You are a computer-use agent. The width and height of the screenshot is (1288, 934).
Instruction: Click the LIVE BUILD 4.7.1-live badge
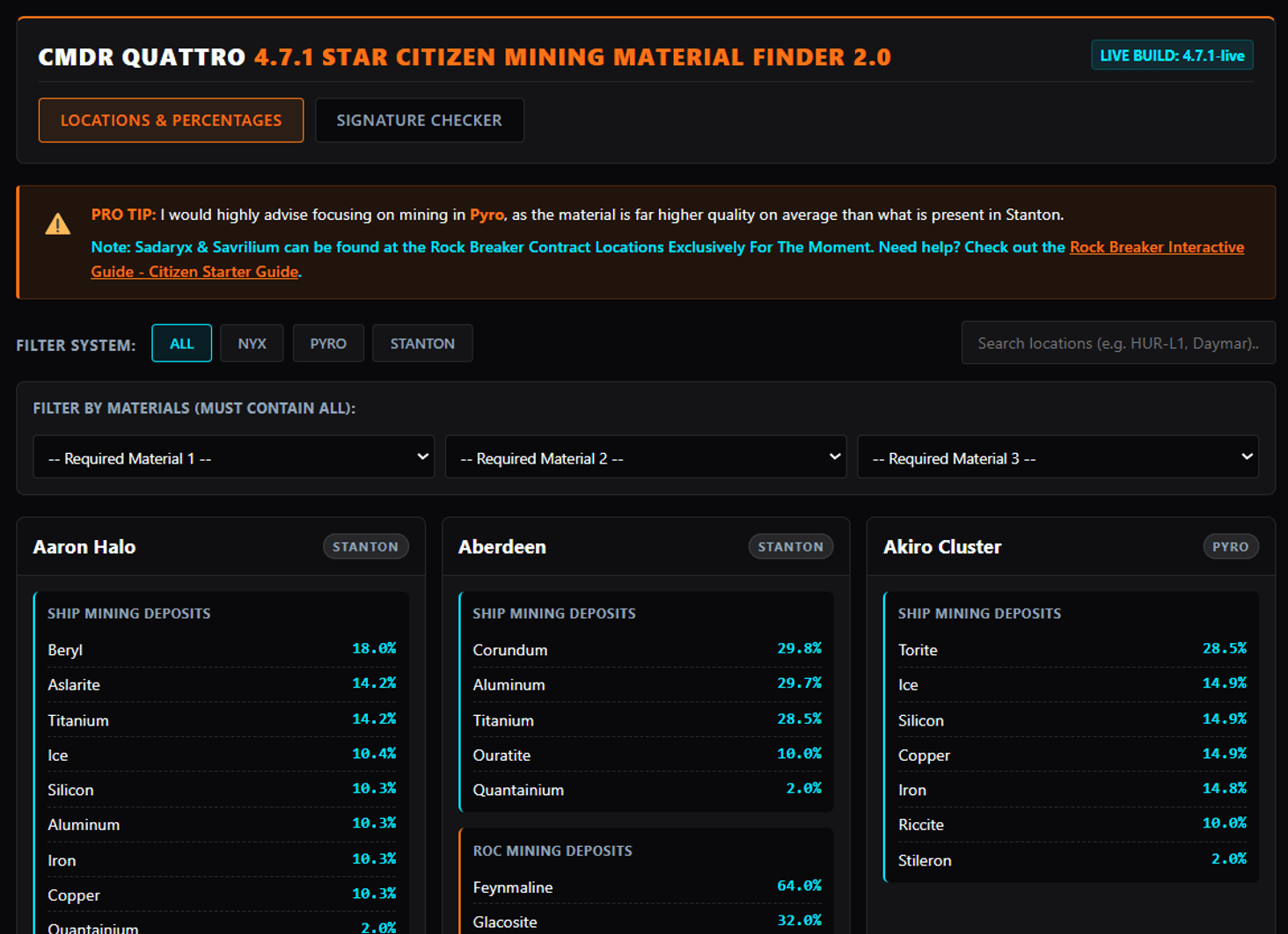click(1172, 55)
